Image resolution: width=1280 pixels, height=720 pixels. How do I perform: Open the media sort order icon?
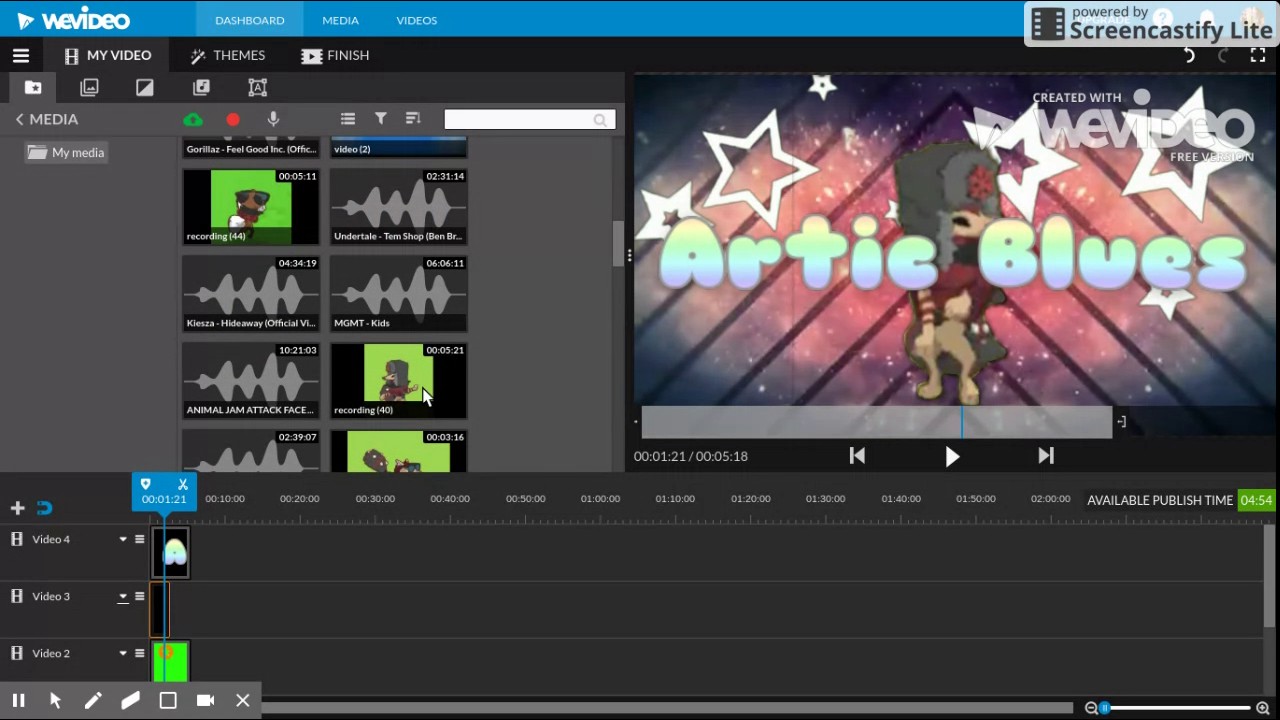[x=413, y=119]
